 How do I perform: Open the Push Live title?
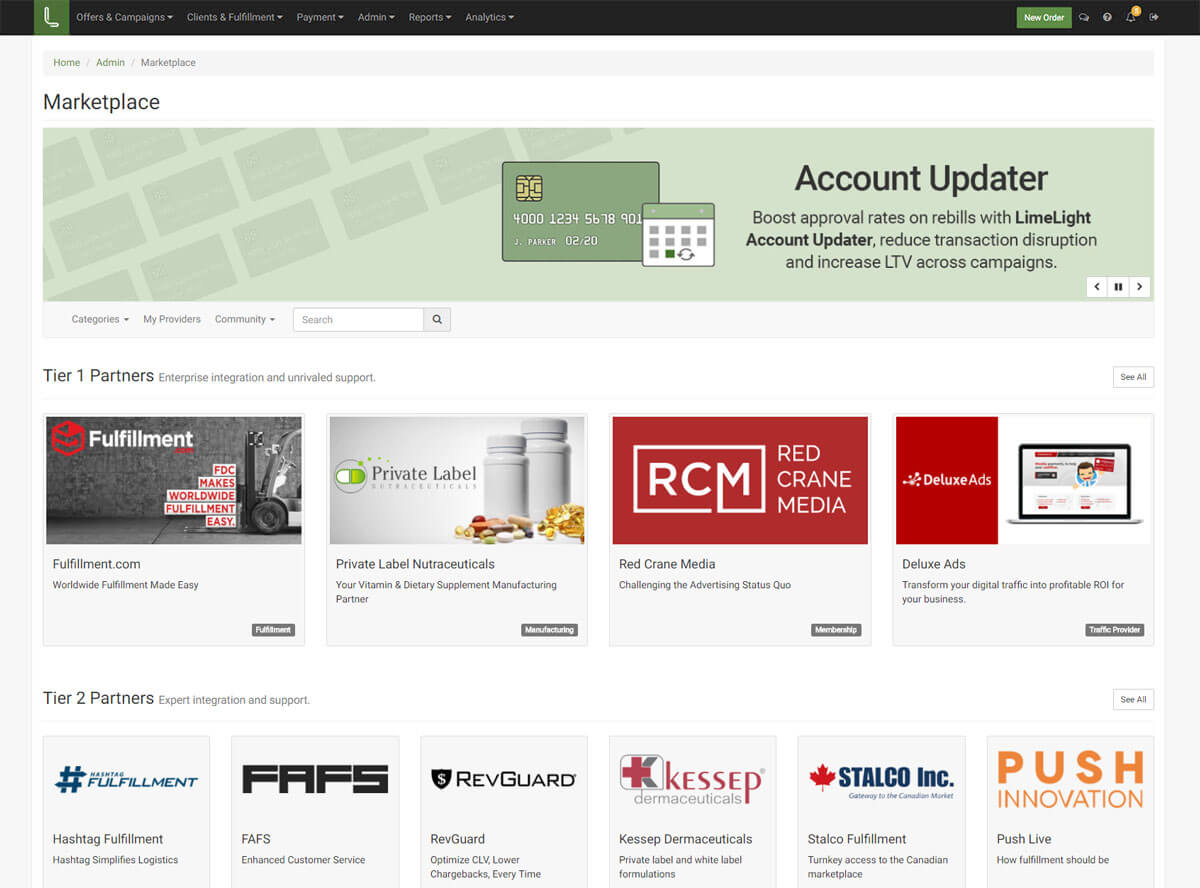(1024, 839)
